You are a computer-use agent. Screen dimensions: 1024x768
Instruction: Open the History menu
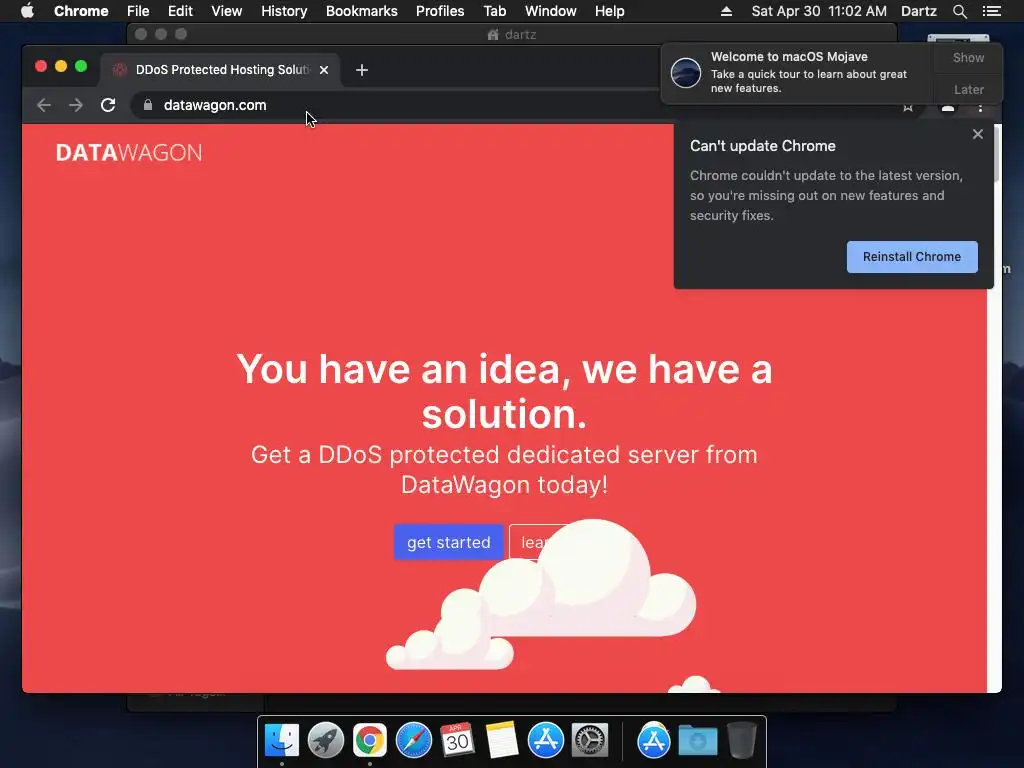[284, 11]
